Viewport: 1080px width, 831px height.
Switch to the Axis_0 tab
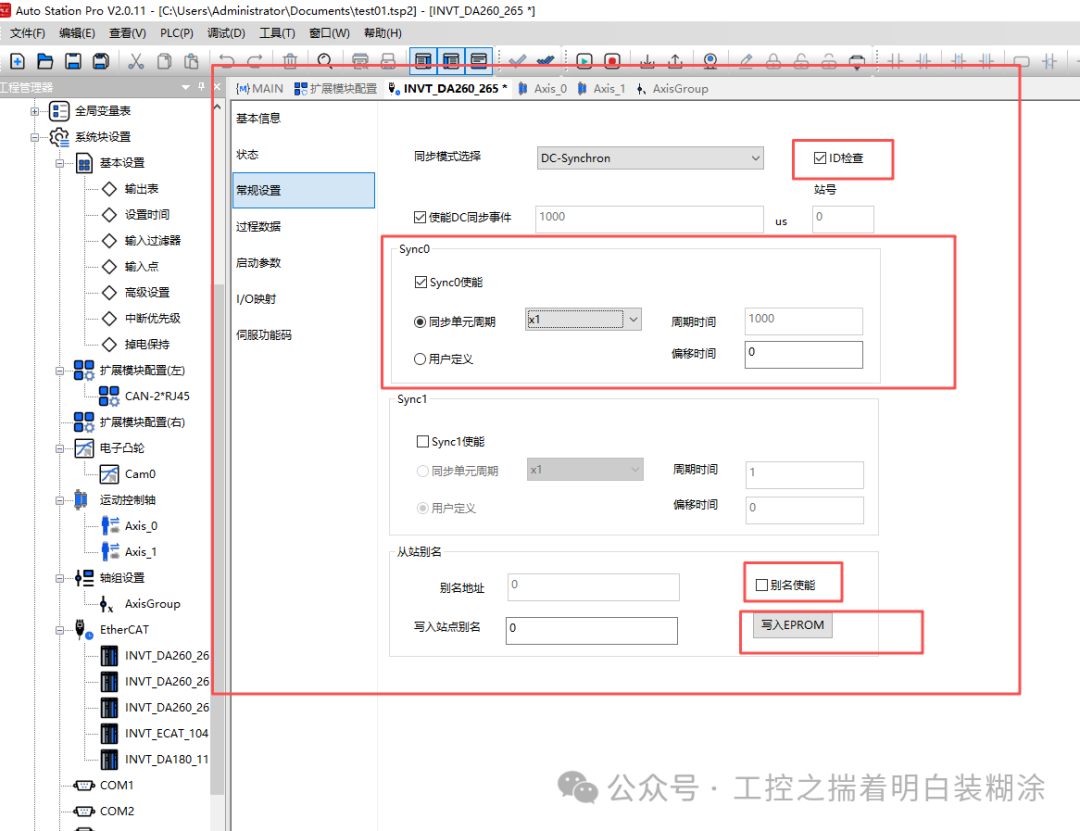[543, 89]
